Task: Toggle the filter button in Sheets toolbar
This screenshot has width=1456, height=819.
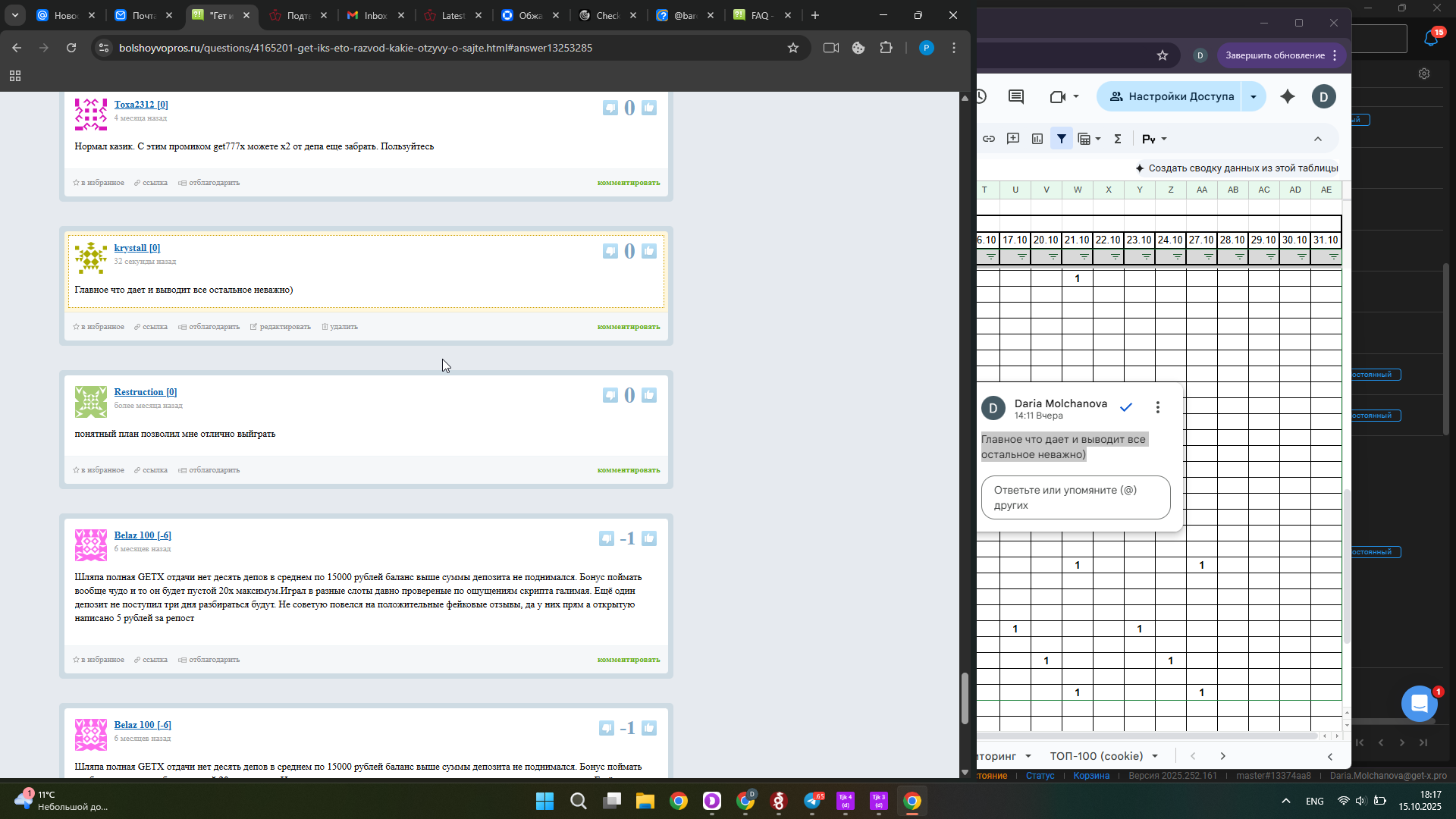Action: pos(1062,139)
